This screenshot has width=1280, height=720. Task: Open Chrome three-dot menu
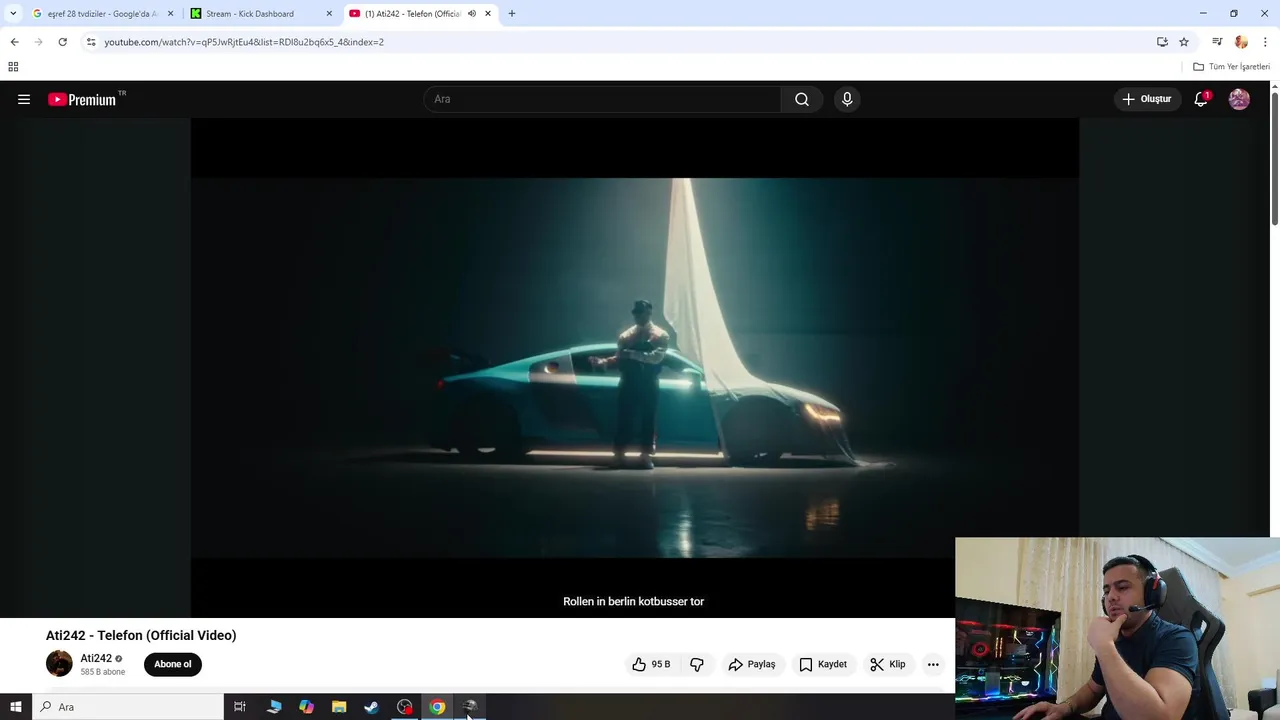coord(1265,42)
